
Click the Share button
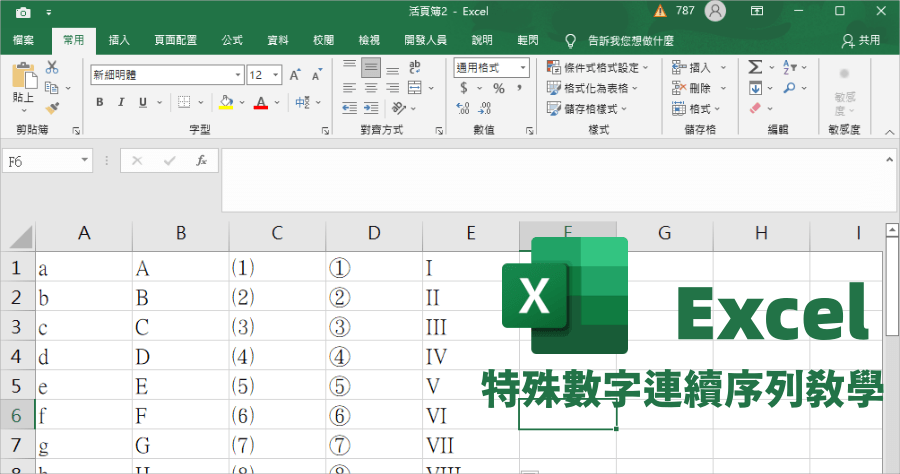coord(861,40)
